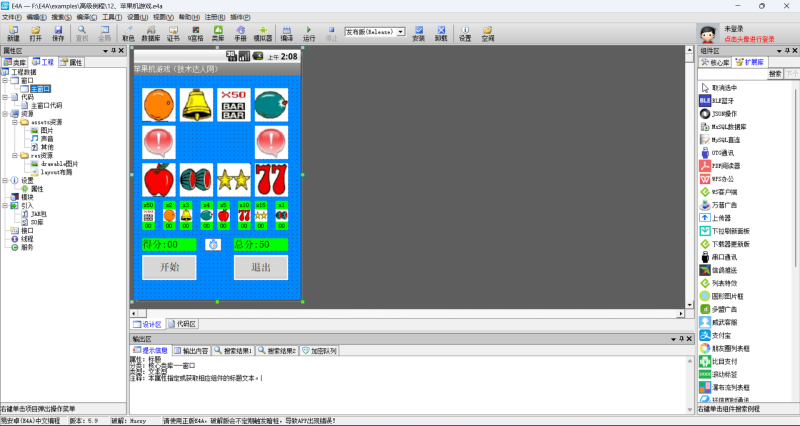Close the 输出区 panel

pyautogui.click(x=689, y=339)
